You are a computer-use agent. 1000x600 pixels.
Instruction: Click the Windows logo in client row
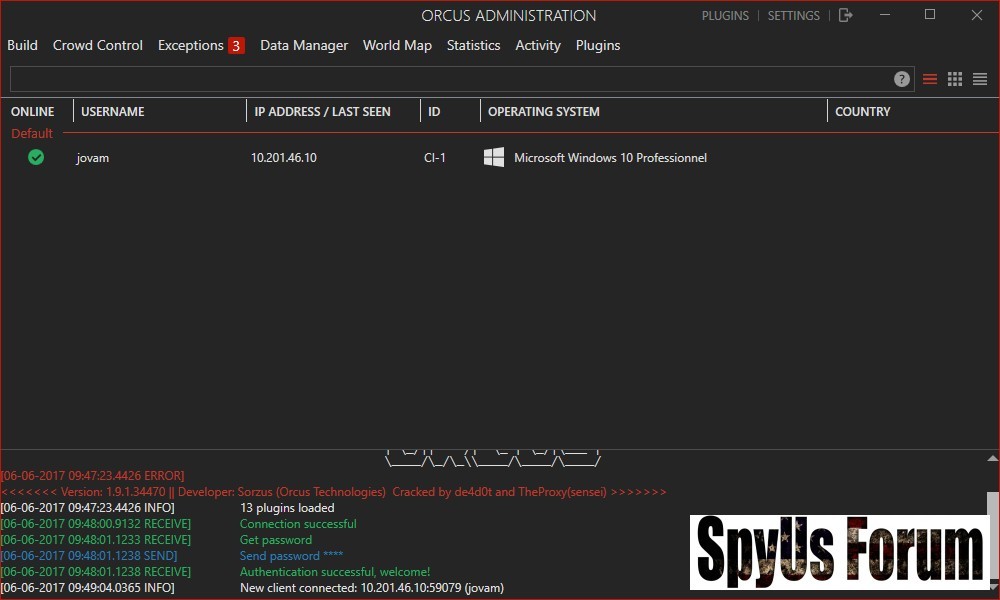[x=494, y=157]
